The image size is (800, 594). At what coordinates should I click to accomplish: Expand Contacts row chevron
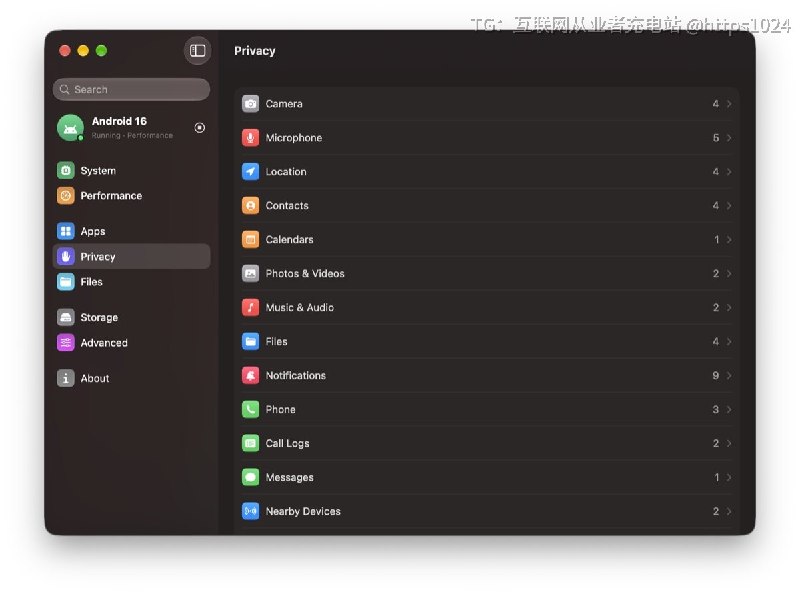729,206
